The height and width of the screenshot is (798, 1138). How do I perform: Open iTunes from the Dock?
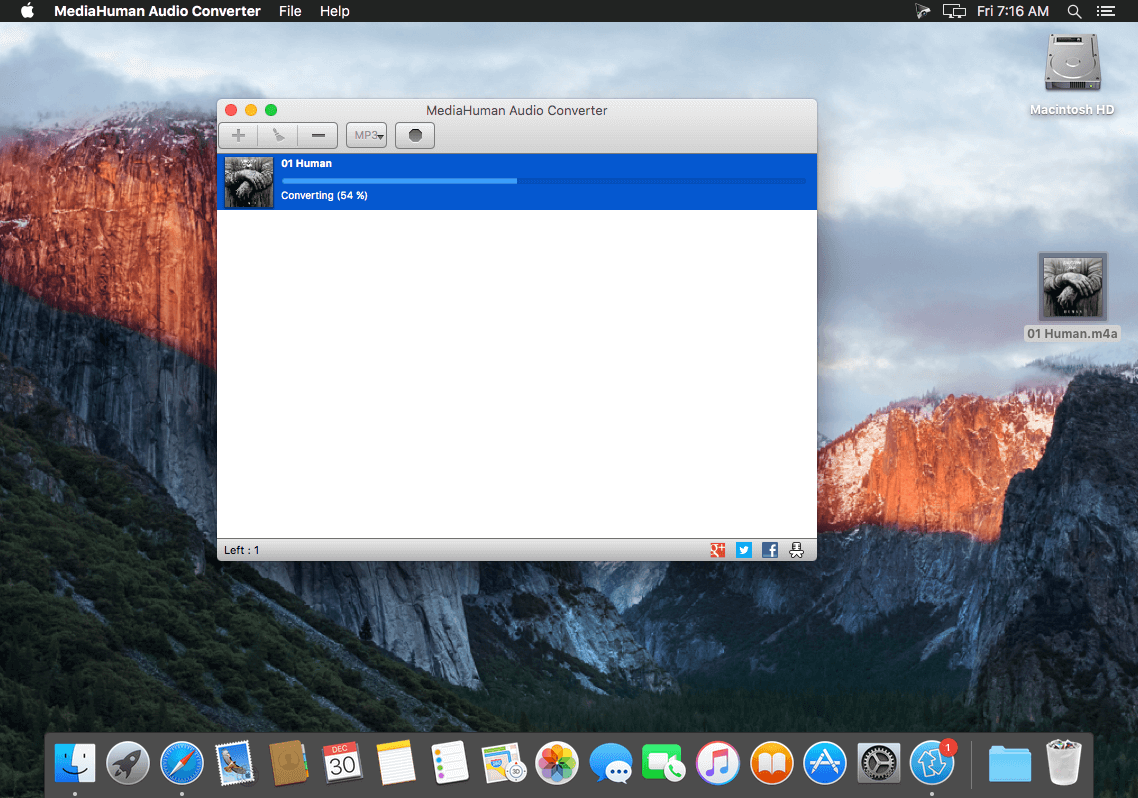[717, 763]
